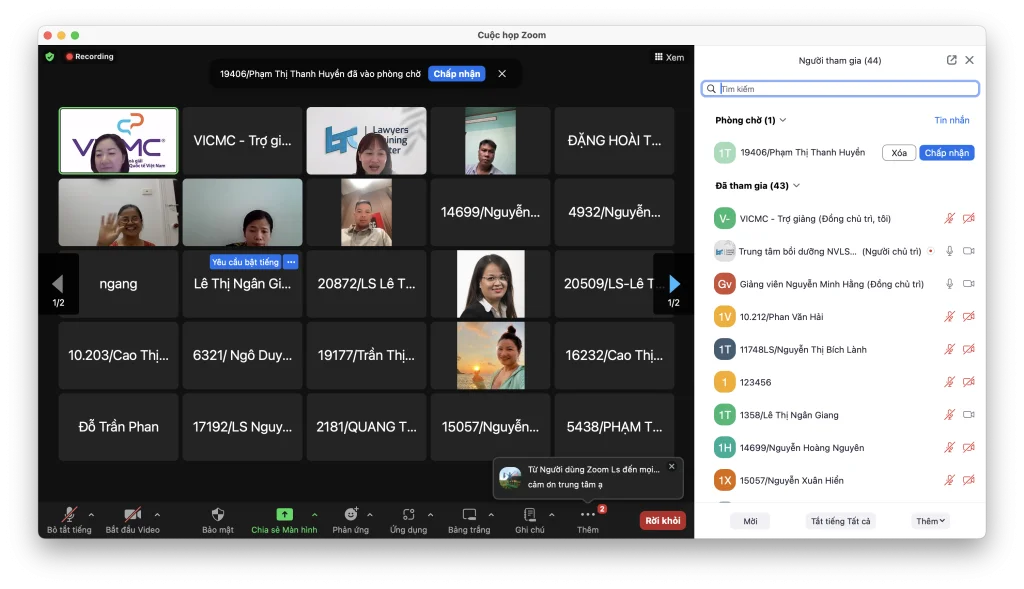The image size is (1024, 589).
Task: Click the Thêm three-dots icon in toolbar
Action: click(587, 514)
